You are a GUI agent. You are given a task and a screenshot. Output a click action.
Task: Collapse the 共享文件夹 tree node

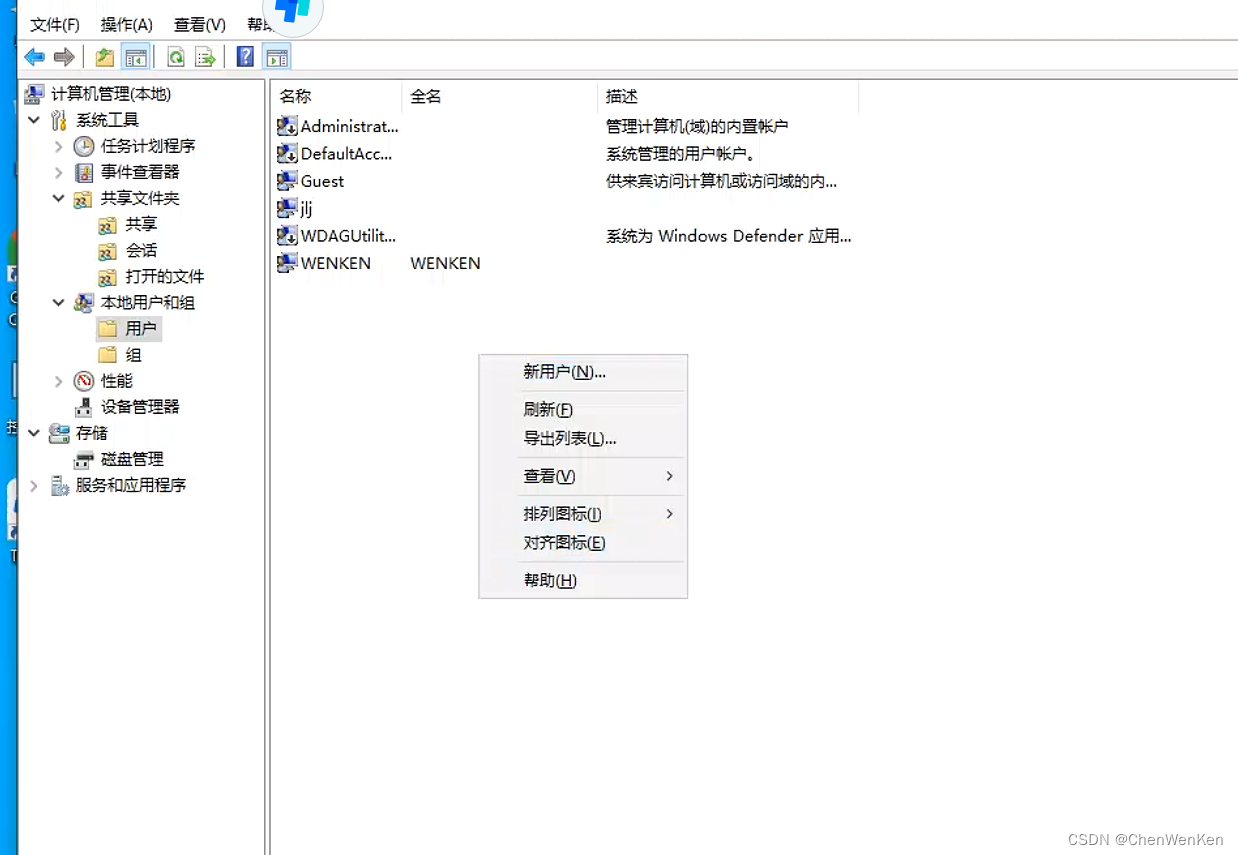pyautogui.click(x=59, y=198)
